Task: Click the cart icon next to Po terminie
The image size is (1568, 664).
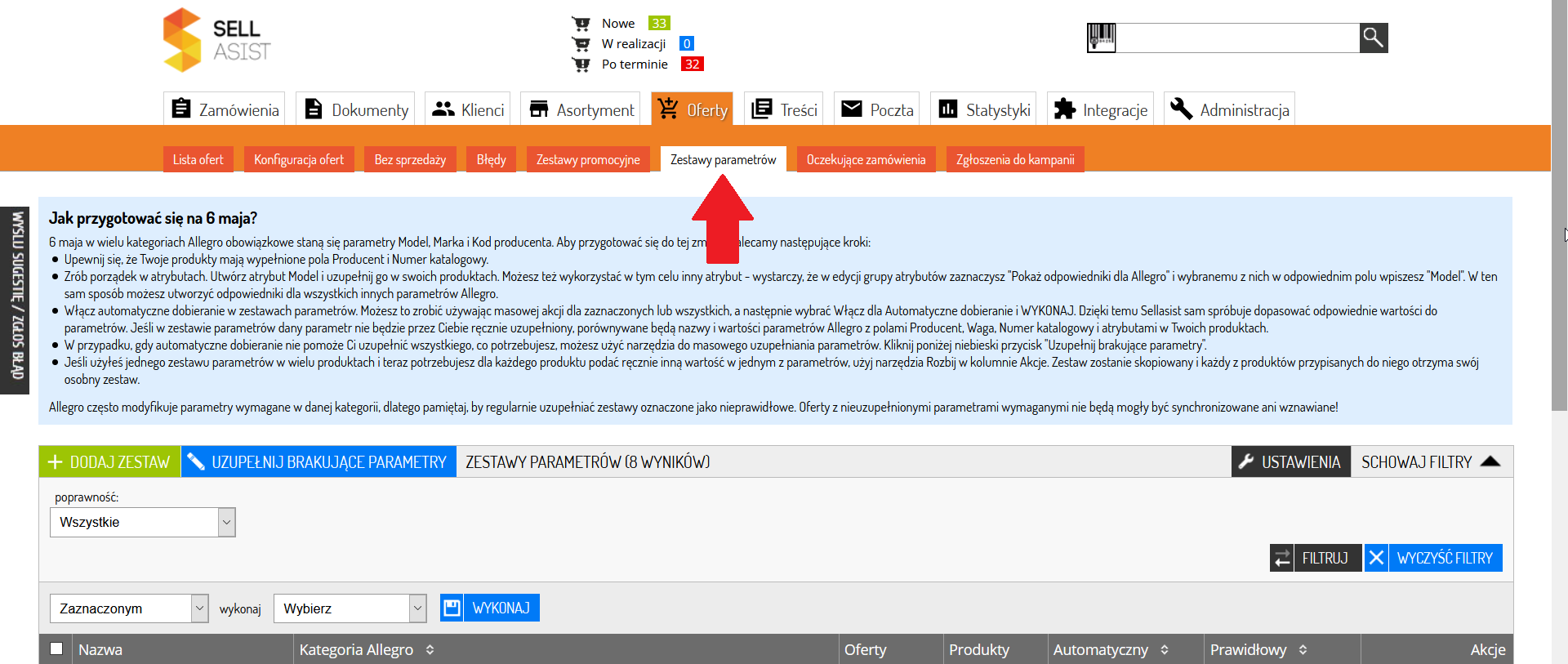Action: [581, 65]
